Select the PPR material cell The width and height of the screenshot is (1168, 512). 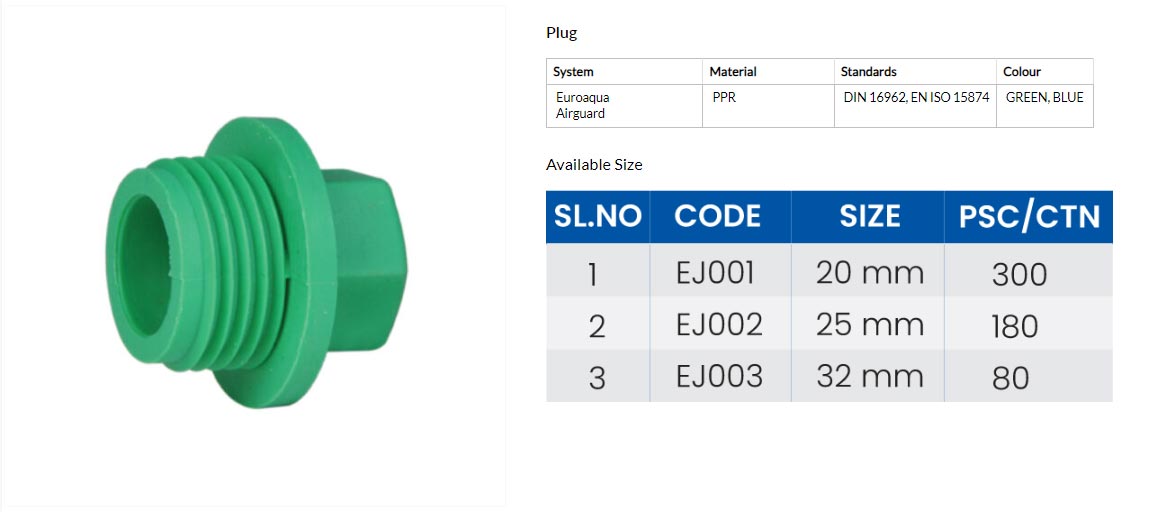click(768, 106)
